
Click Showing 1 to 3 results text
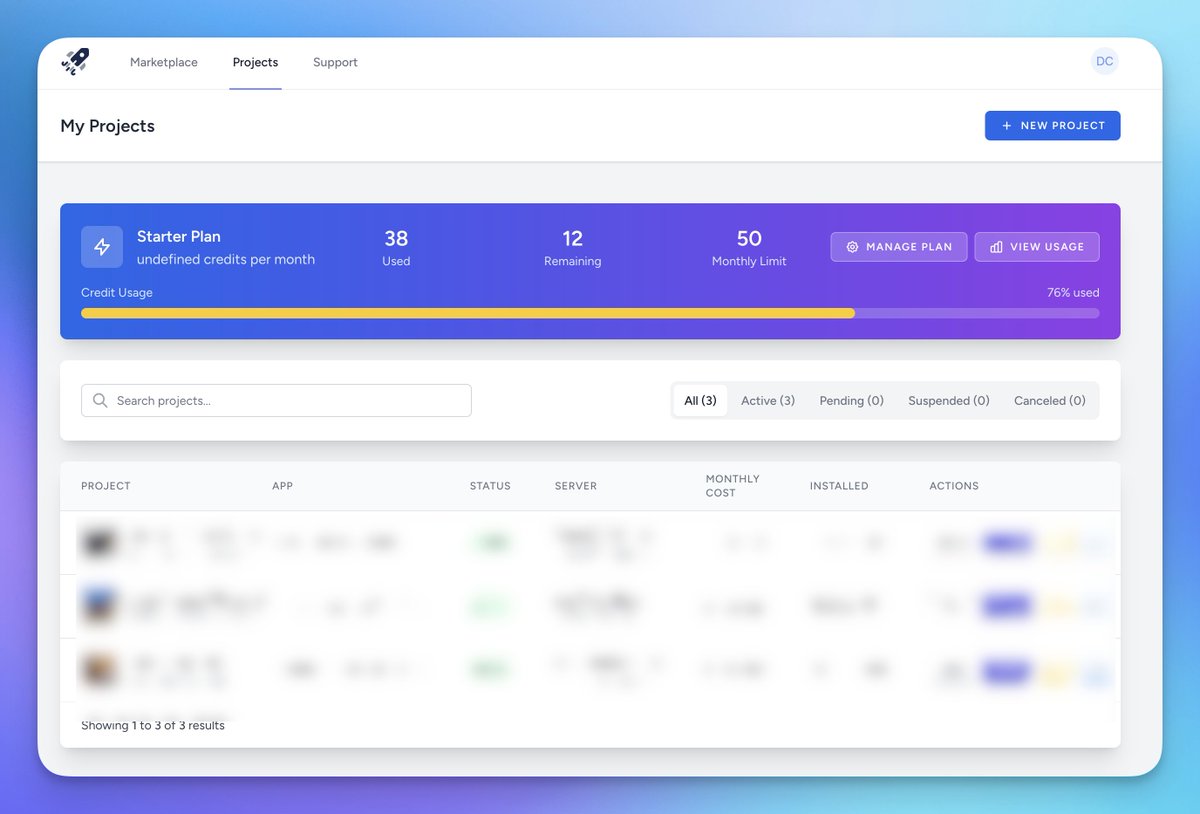click(153, 725)
